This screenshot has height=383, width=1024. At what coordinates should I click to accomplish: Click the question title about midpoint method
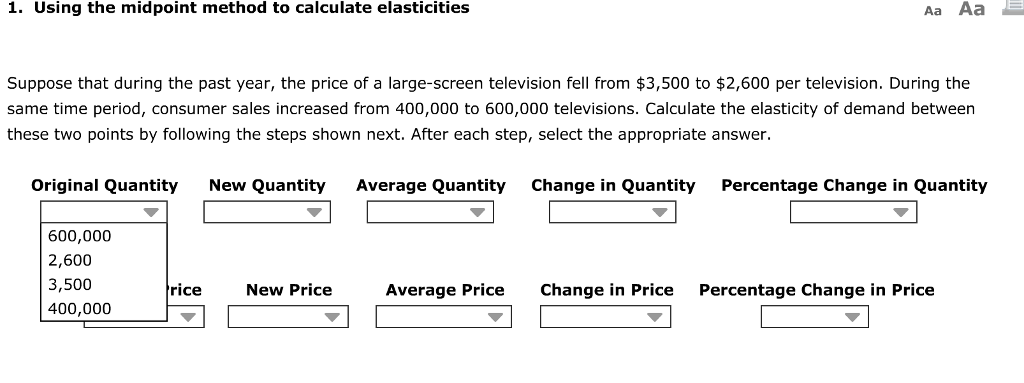(238, 8)
